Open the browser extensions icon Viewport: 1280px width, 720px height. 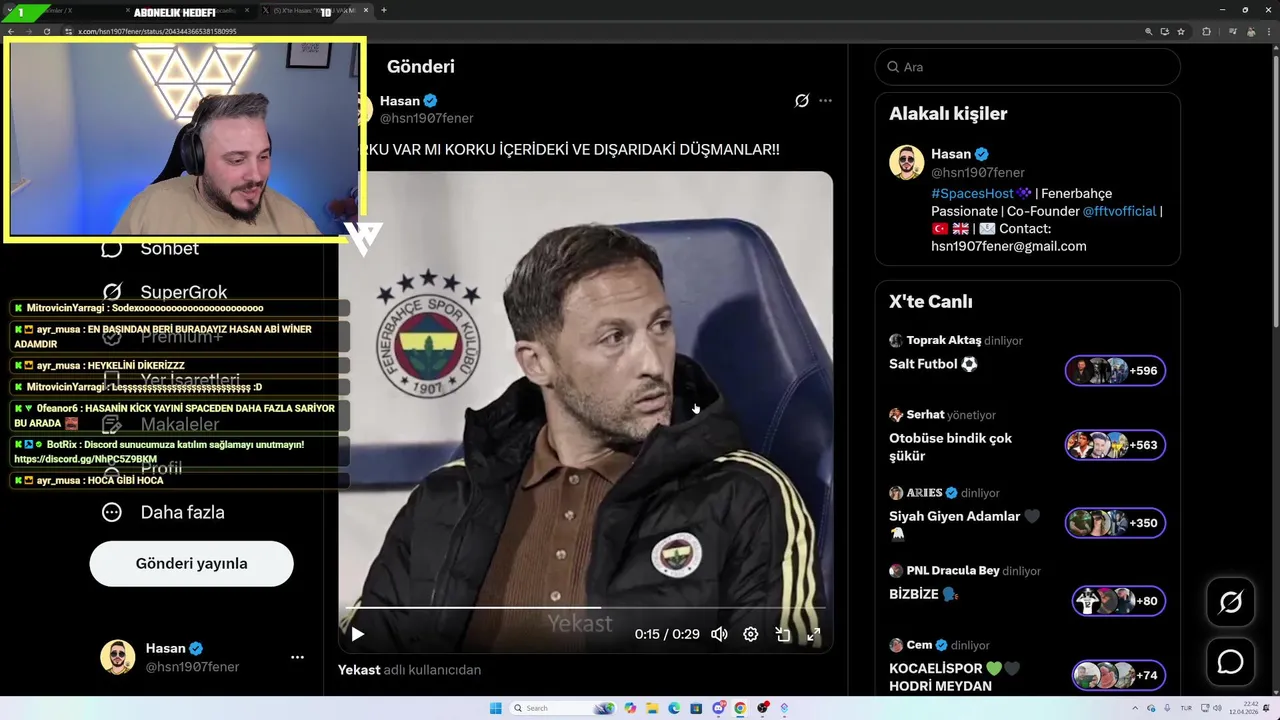point(1206,32)
